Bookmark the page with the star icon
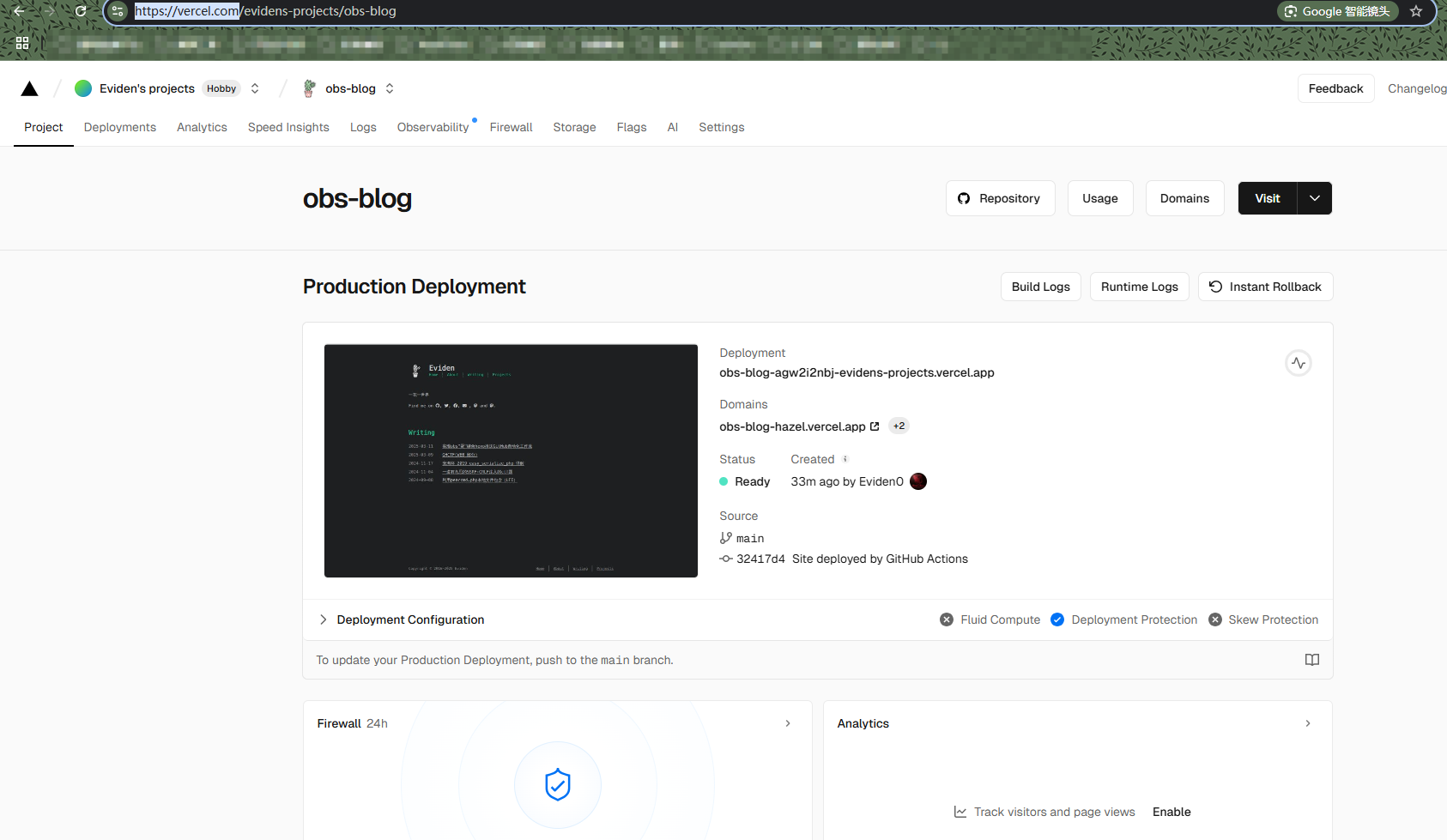The width and height of the screenshot is (1447, 840). (1416, 11)
